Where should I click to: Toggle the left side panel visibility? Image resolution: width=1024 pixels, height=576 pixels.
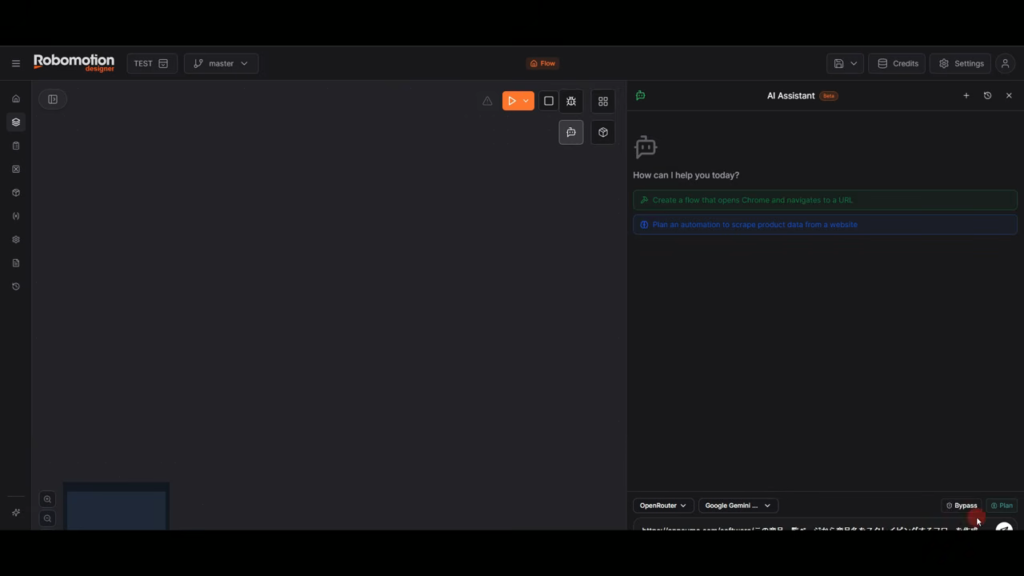53,99
